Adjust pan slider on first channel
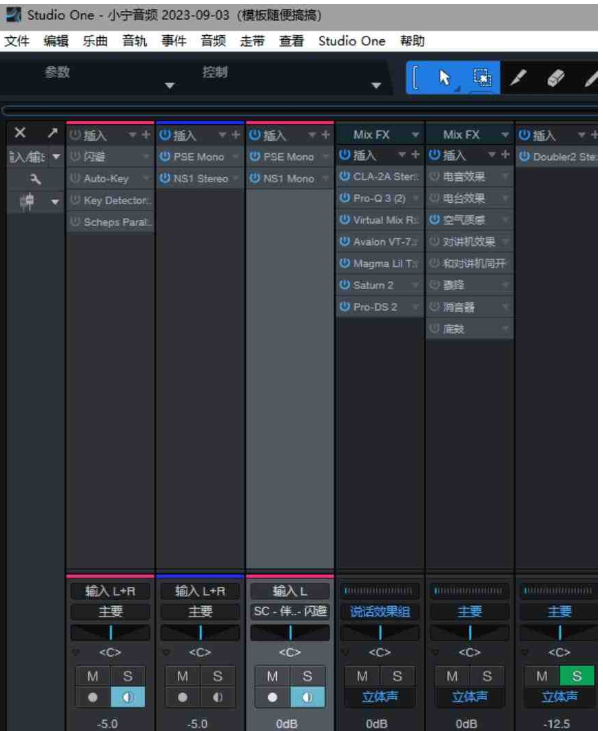 110,633
